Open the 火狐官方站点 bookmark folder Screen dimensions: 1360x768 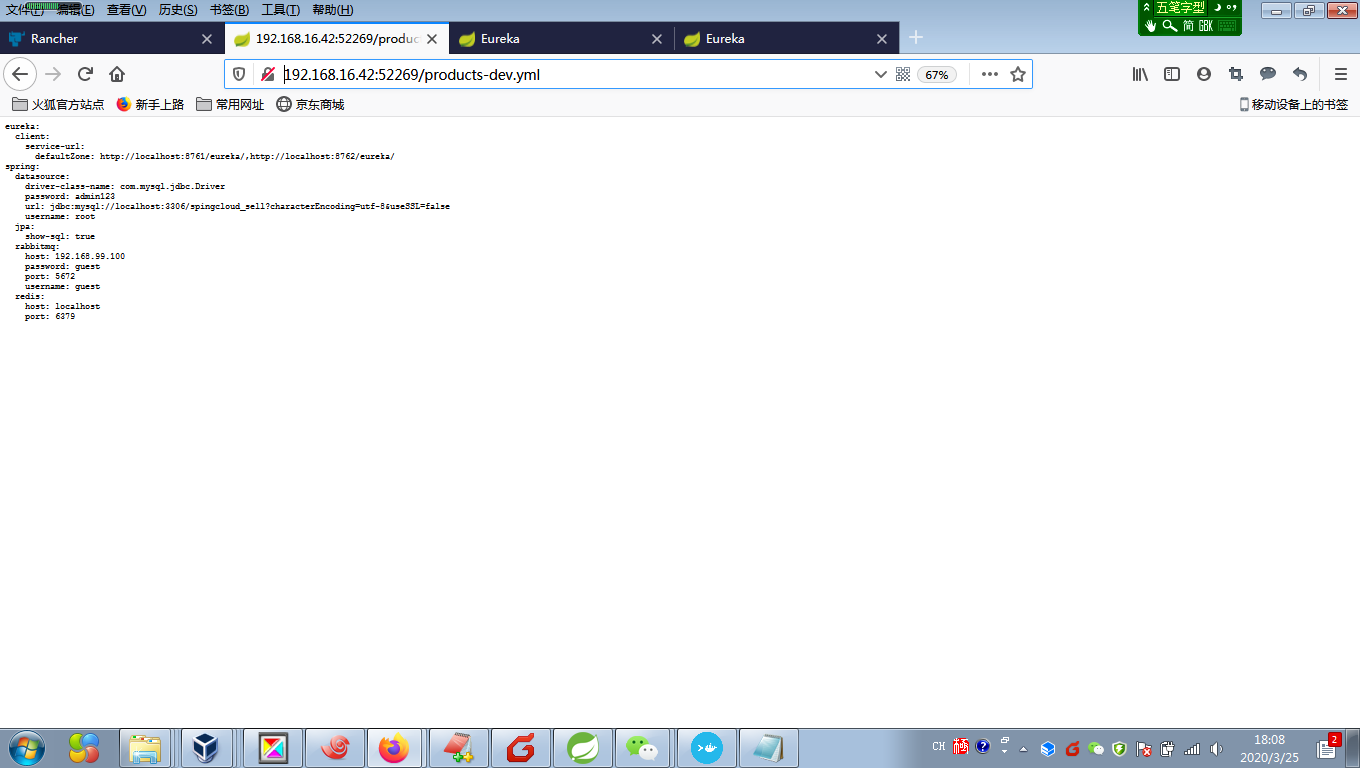tap(58, 104)
